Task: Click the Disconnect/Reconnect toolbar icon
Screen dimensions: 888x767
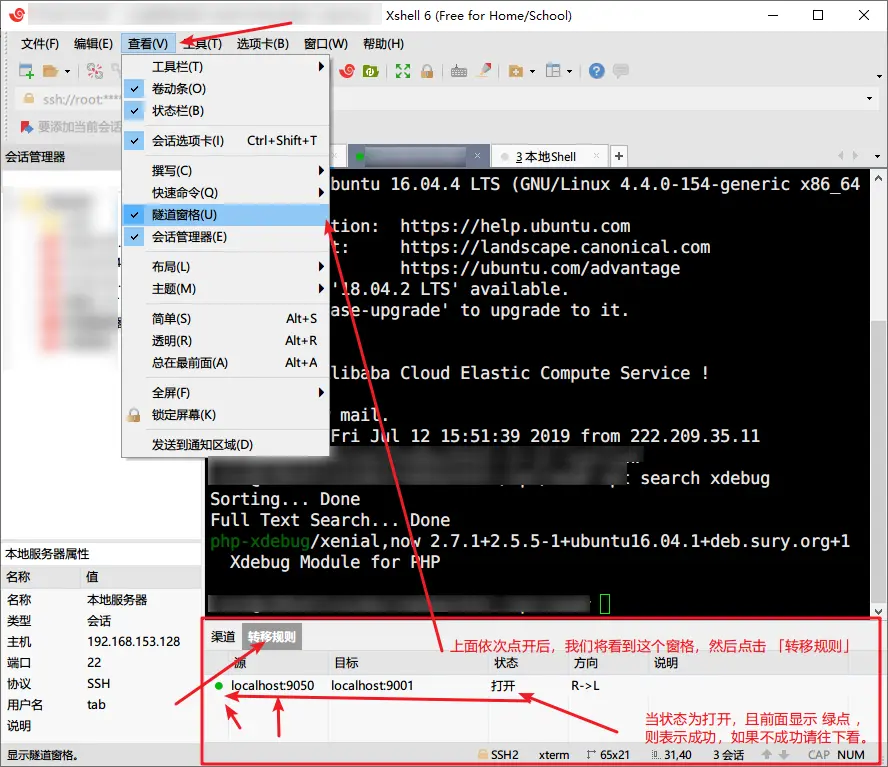Action: click(95, 71)
